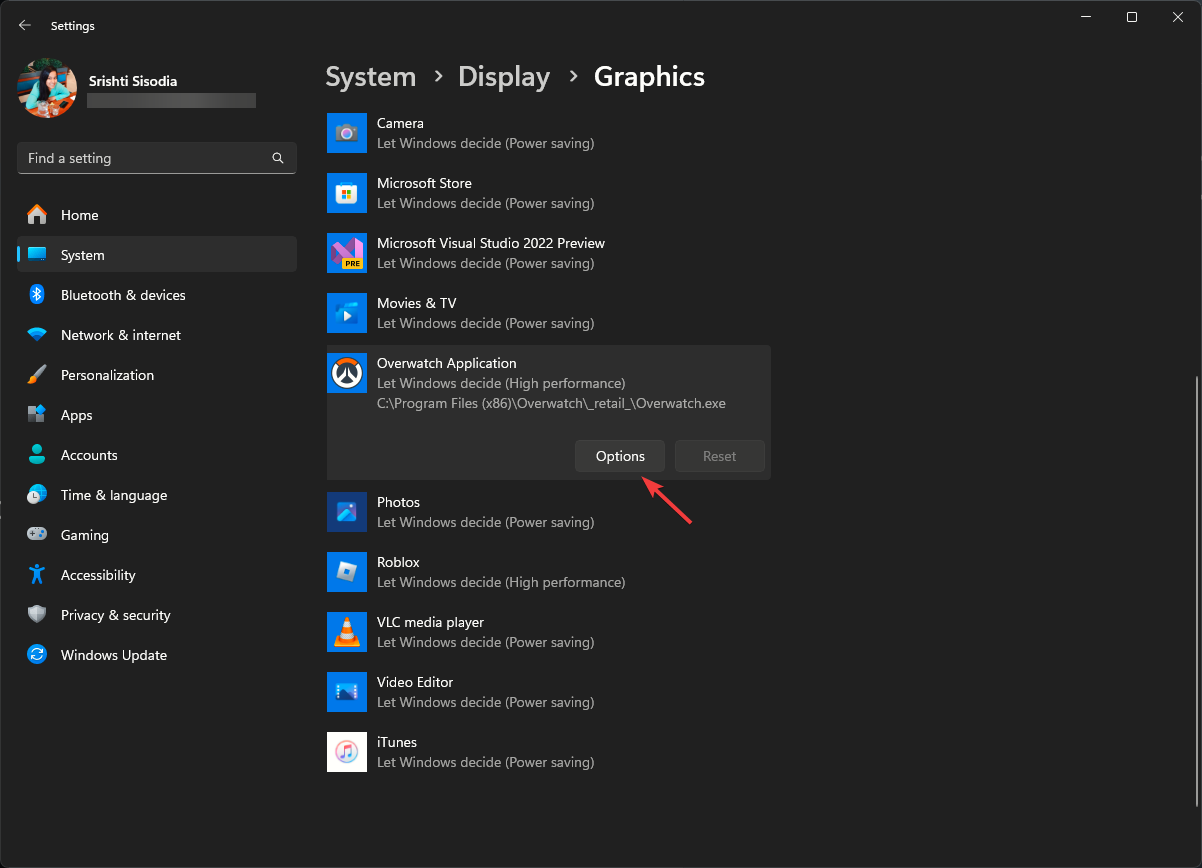Viewport: 1202px width, 868px height.
Task: Click Options for Overwatch Application
Action: coord(620,456)
